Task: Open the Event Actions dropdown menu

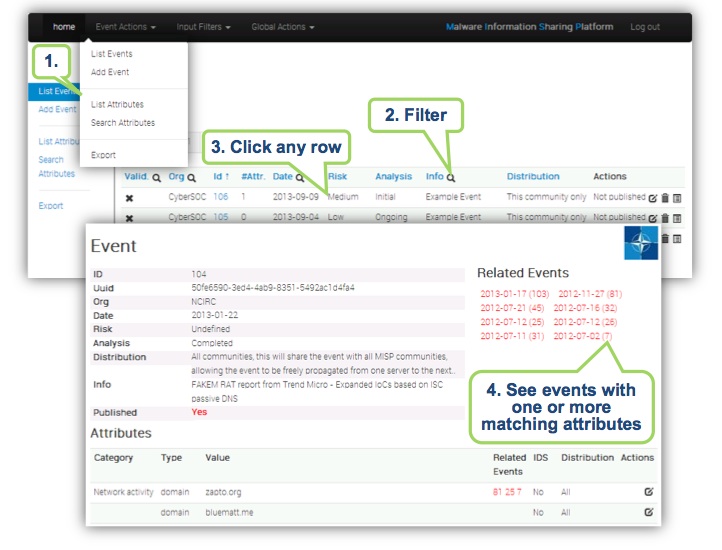Action: [x=125, y=27]
